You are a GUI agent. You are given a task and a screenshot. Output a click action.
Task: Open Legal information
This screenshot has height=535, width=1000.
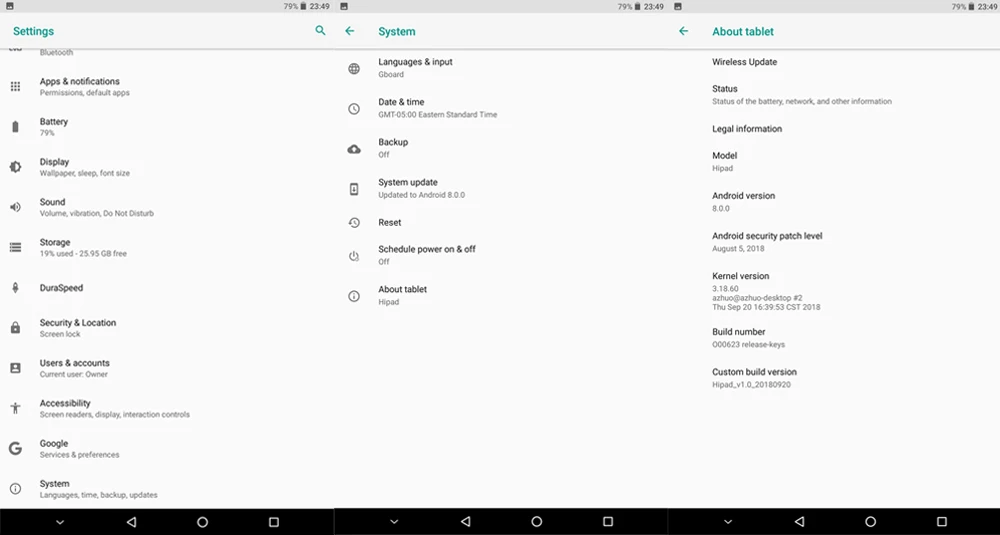point(834,129)
